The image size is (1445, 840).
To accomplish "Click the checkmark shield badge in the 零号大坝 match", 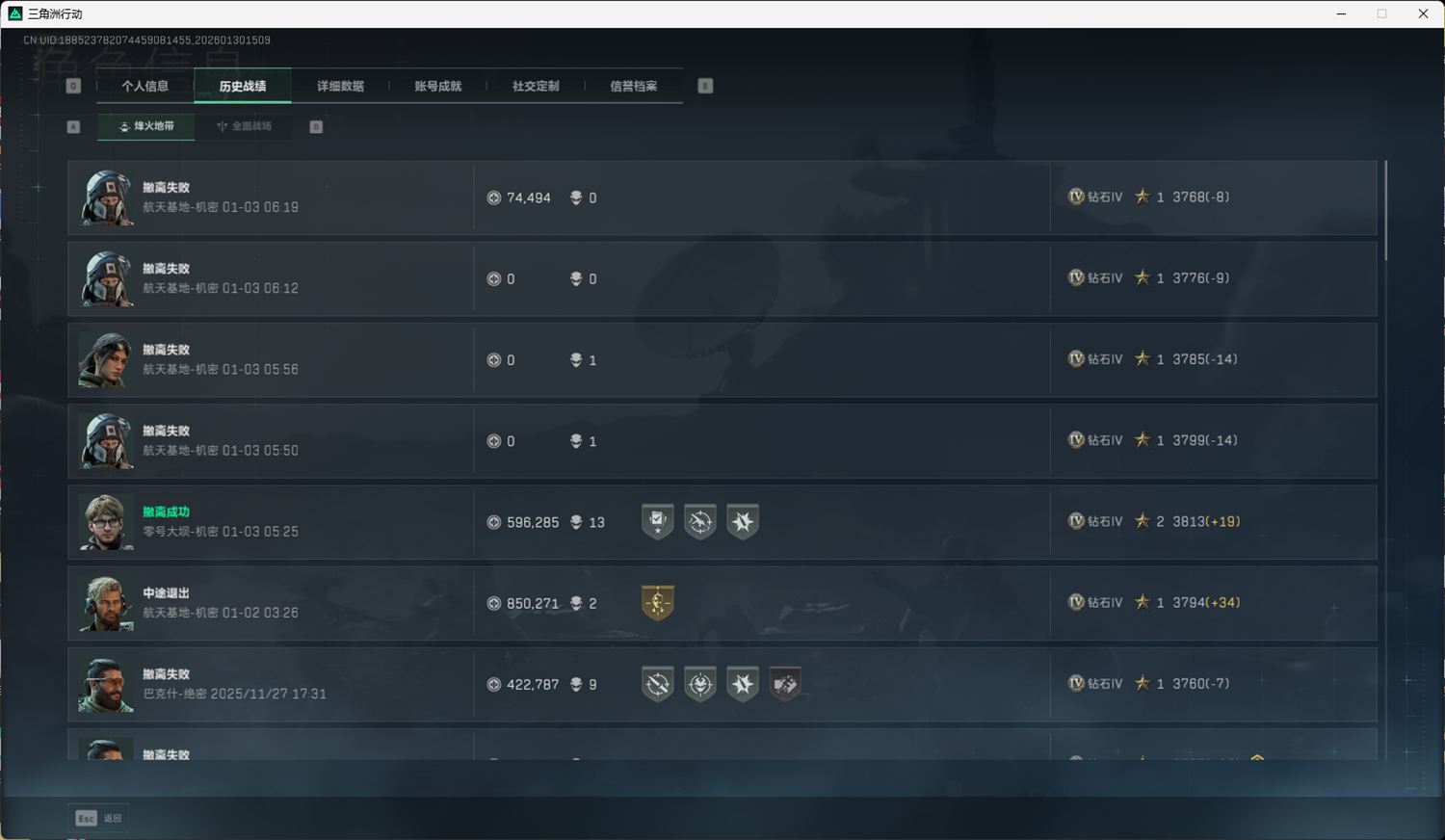I will point(658,522).
